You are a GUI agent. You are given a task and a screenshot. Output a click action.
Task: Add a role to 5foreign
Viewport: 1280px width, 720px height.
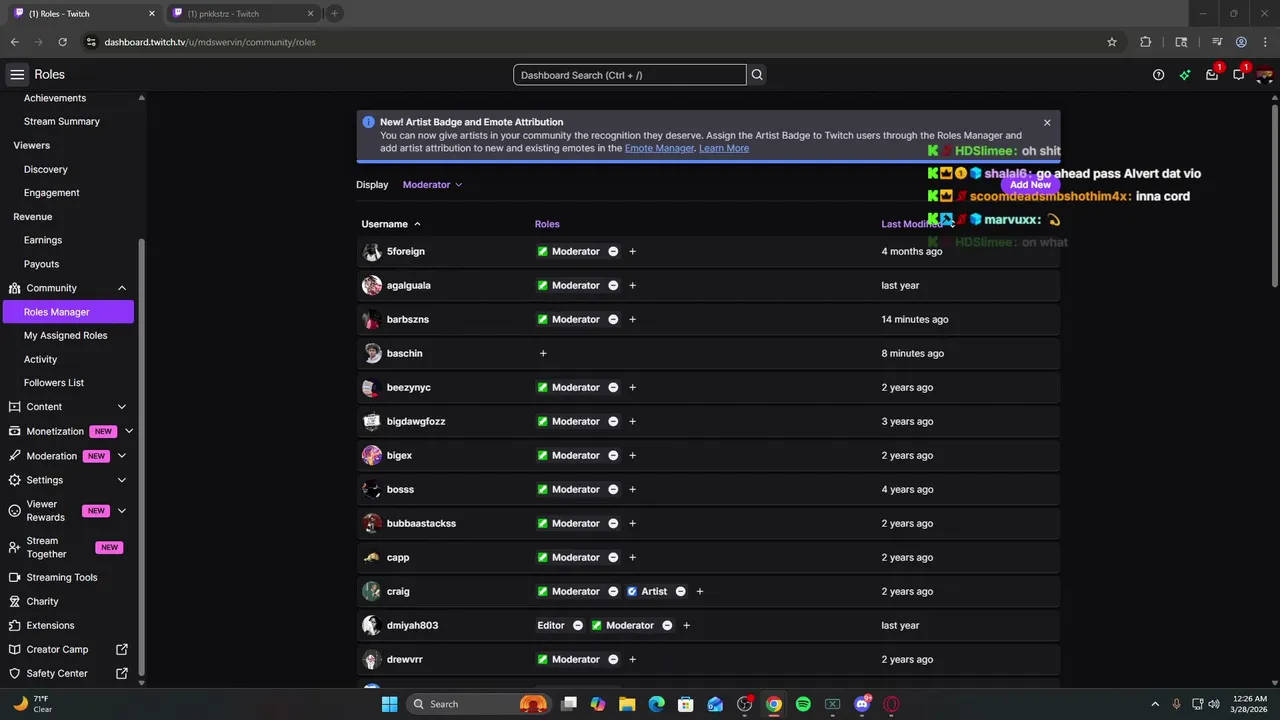632,252
